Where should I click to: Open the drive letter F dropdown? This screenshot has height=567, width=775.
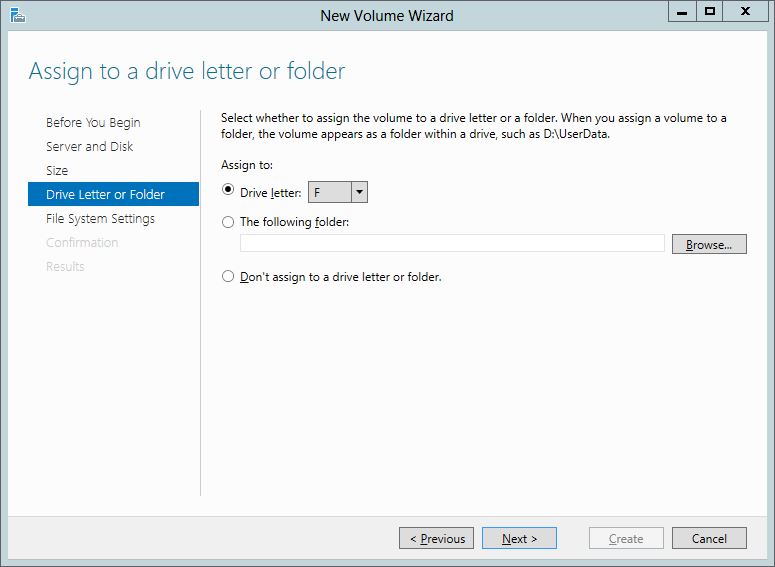(359, 193)
